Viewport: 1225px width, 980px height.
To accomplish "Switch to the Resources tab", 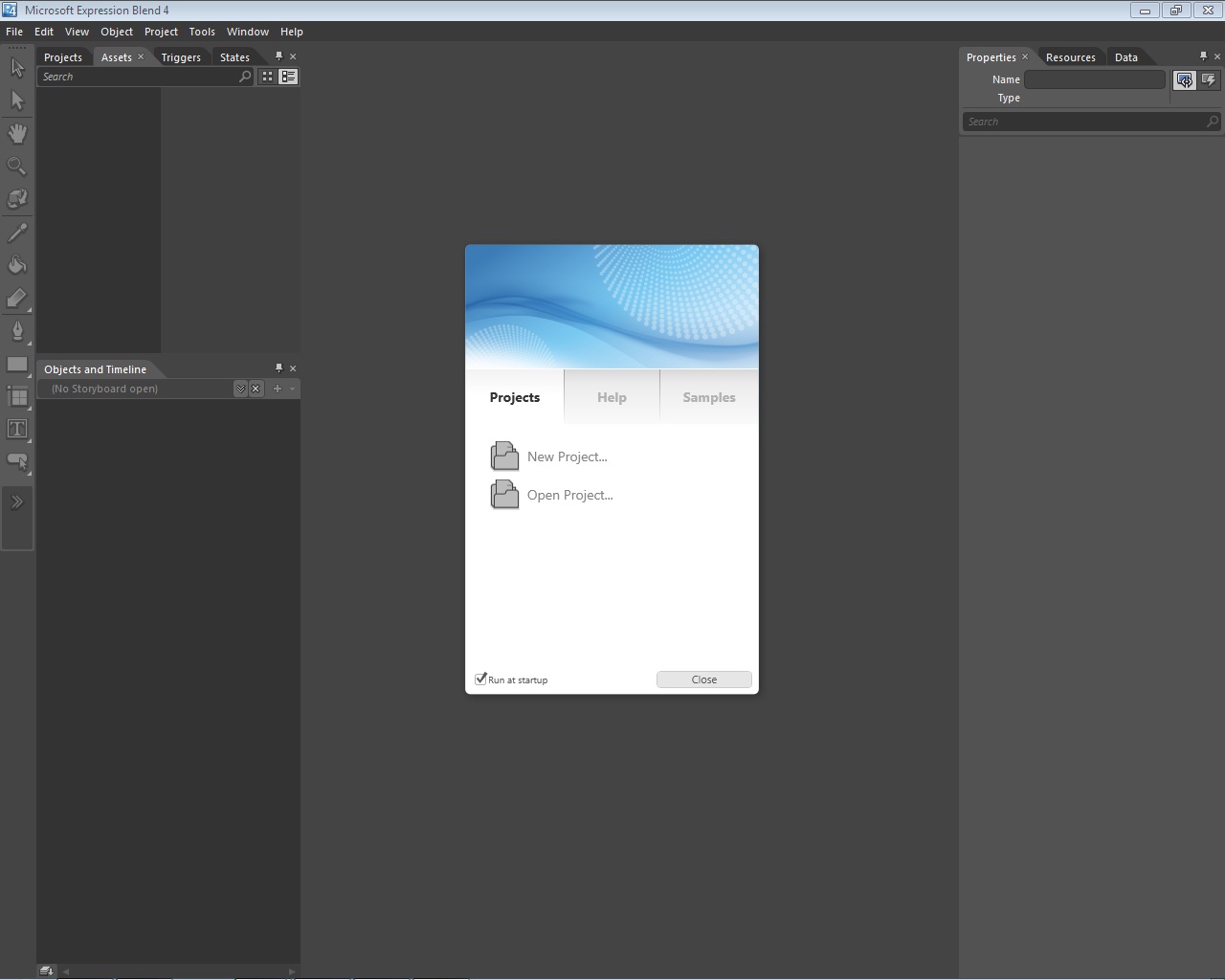I will (x=1071, y=57).
